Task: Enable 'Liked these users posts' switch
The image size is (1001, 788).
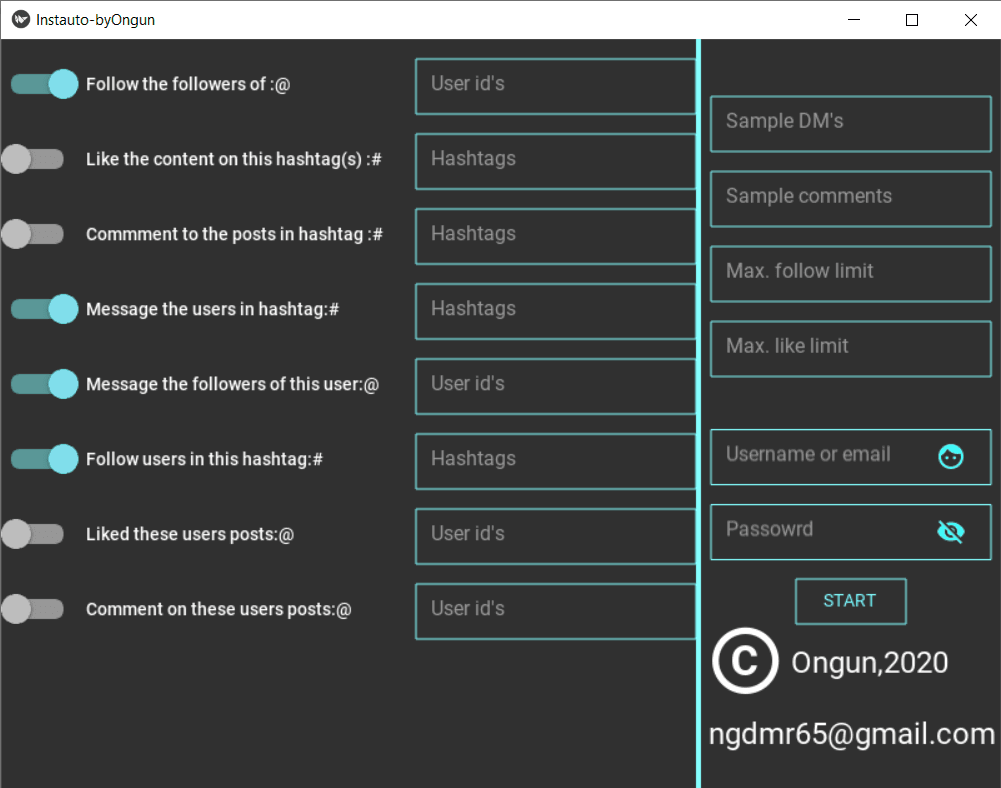Action: (x=33, y=534)
